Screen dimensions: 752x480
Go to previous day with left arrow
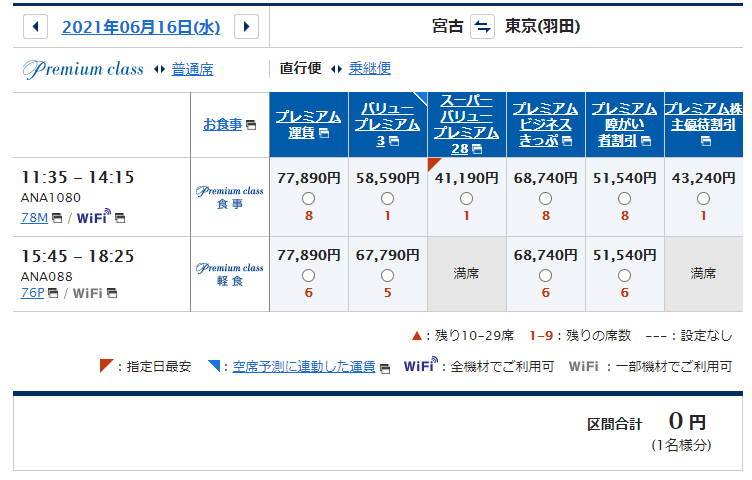click(x=35, y=26)
